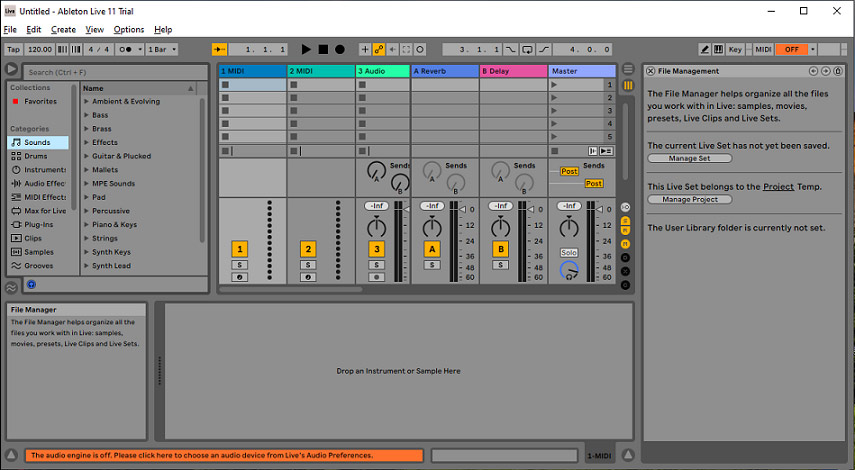
Task: Select the Clips category
Action: 38,238
